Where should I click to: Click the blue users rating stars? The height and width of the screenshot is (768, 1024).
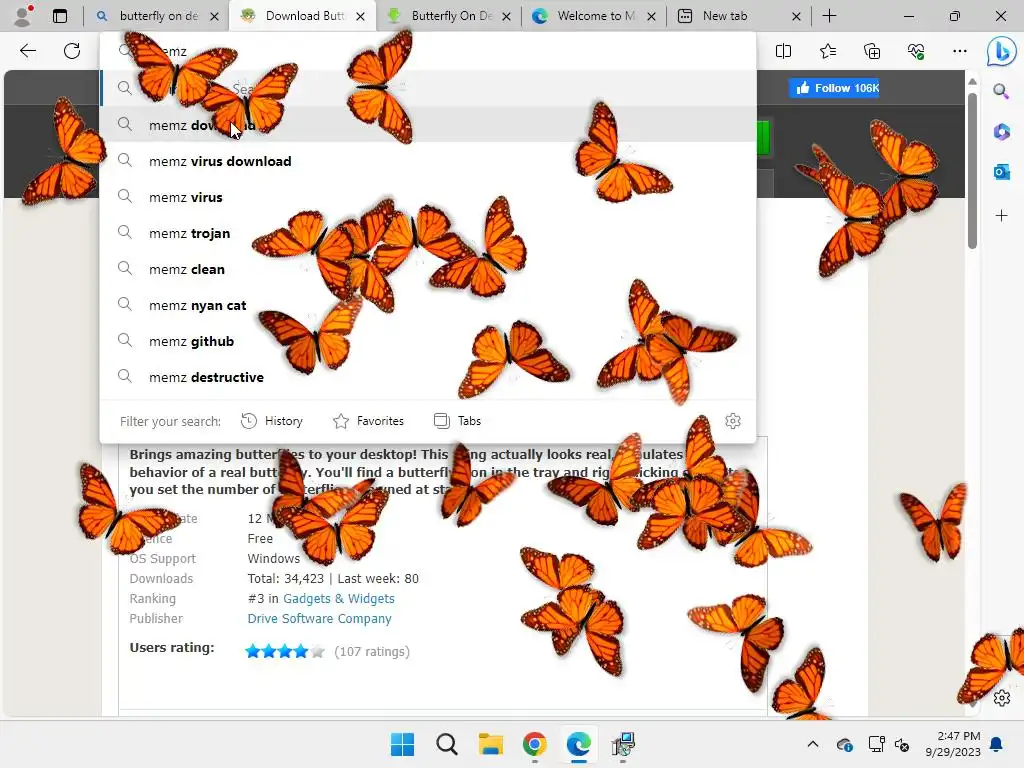tap(285, 651)
